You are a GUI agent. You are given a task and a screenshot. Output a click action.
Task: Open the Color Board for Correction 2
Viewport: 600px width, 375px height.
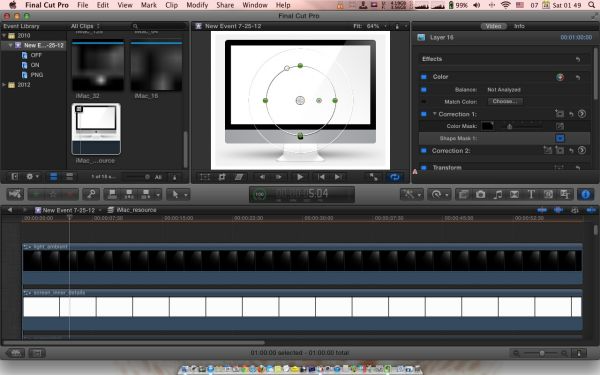click(582, 150)
